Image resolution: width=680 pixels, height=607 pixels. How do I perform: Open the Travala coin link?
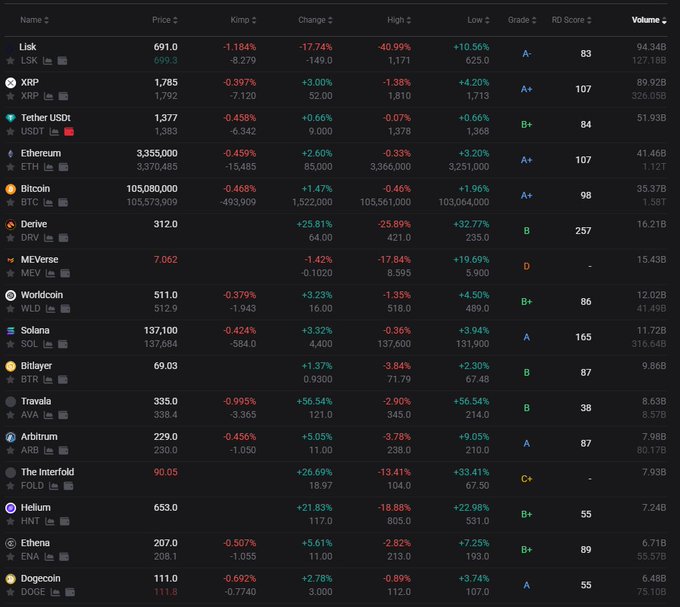click(x=36, y=401)
